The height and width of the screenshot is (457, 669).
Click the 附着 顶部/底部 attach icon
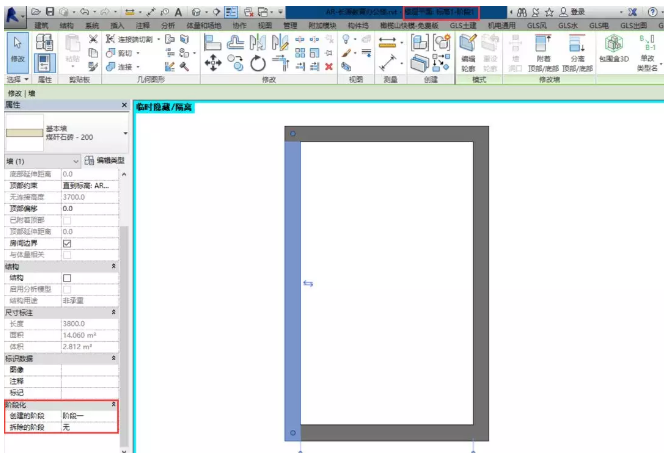pyautogui.click(x=543, y=53)
